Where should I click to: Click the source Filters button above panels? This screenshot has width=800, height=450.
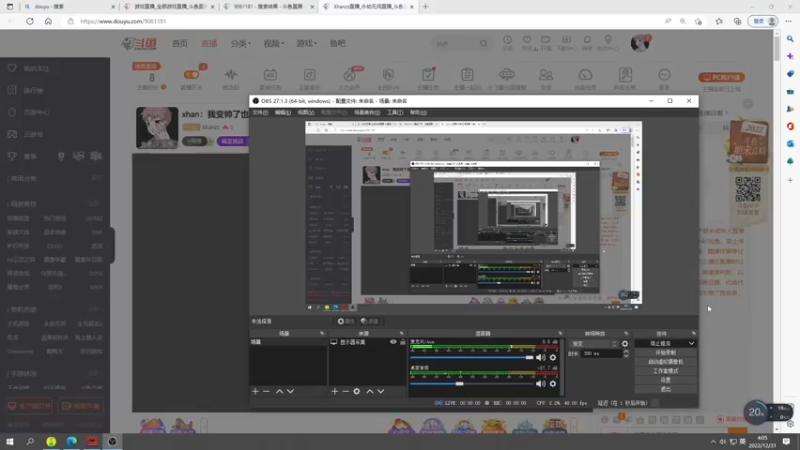coord(369,321)
